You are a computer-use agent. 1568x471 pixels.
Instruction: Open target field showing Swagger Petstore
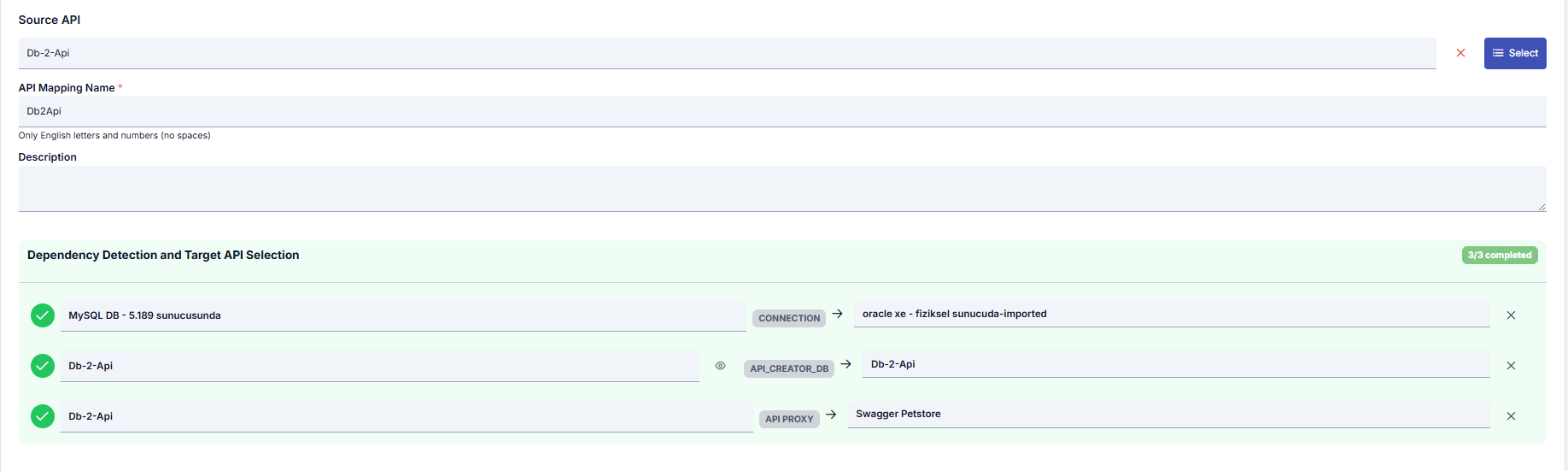pyautogui.click(x=1169, y=415)
